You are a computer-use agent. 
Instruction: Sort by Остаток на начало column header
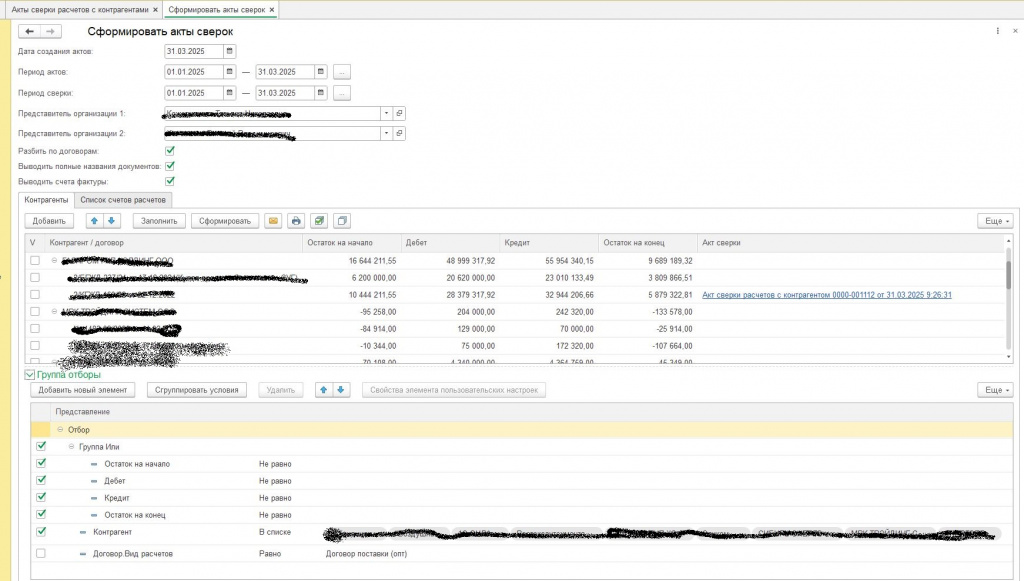351,242
